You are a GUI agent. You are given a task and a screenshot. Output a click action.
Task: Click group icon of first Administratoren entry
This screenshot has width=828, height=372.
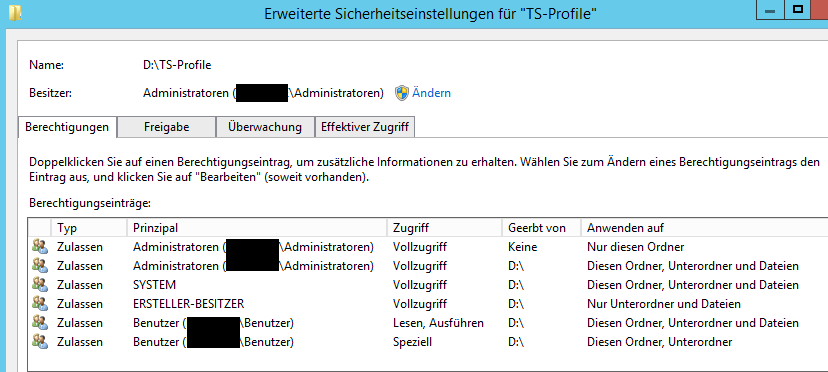point(40,247)
